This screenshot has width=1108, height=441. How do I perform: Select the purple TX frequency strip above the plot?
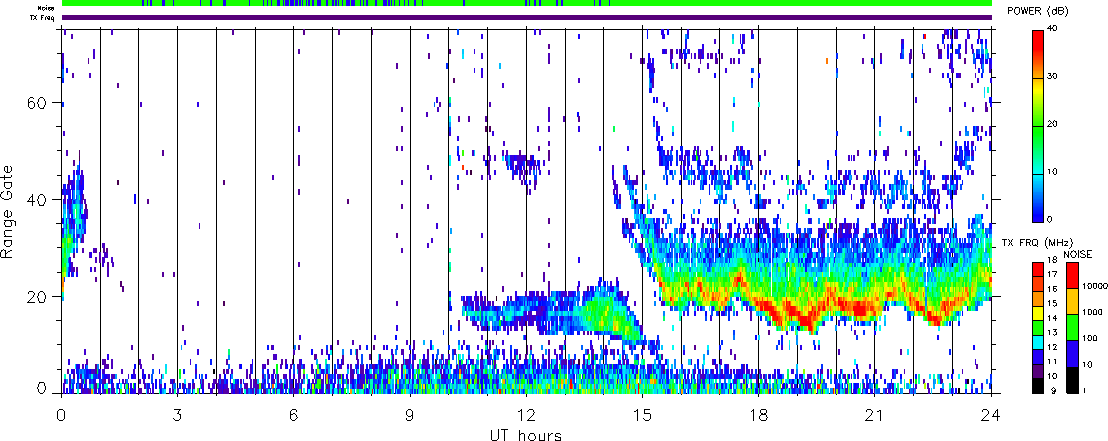(x=527, y=17)
